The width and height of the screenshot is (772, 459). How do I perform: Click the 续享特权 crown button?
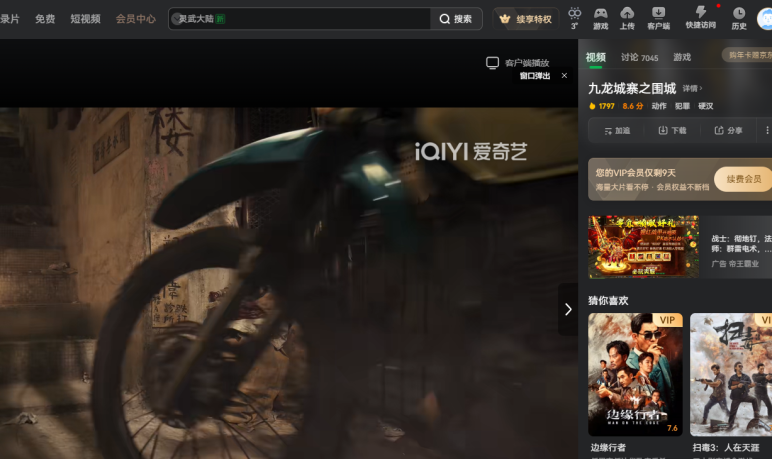click(525, 19)
